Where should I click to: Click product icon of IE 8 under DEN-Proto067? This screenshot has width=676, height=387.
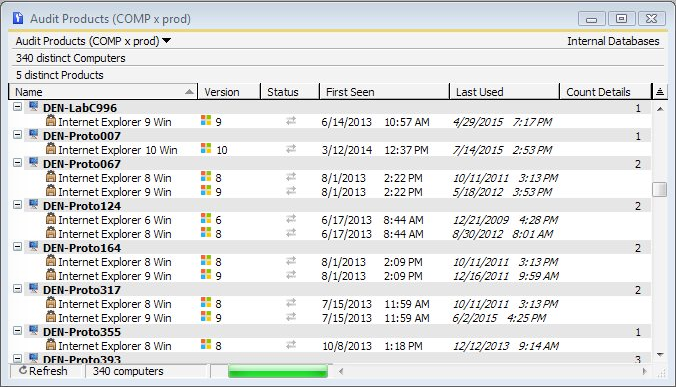51,177
